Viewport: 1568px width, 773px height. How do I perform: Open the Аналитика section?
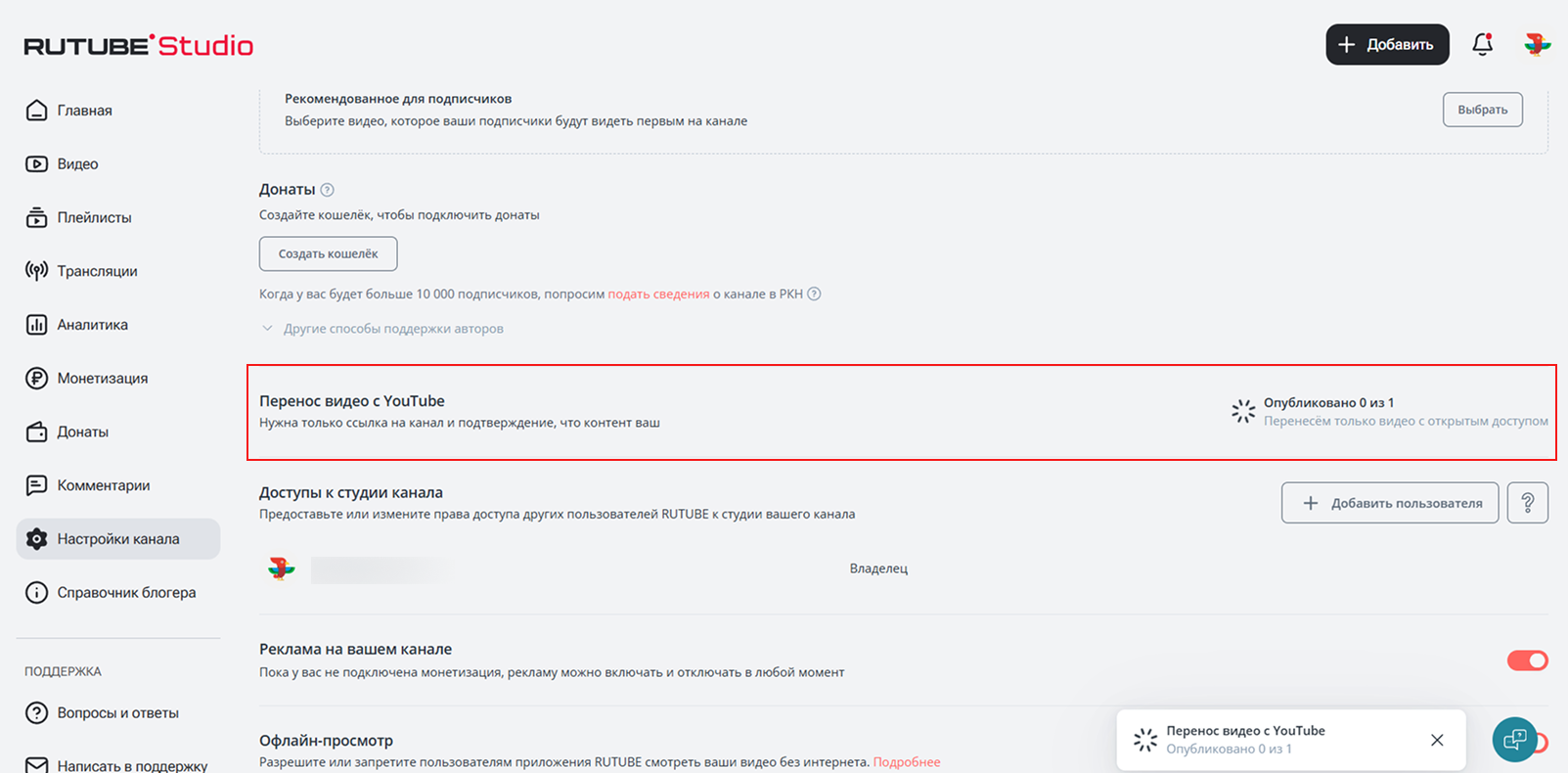(x=92, y=325)
